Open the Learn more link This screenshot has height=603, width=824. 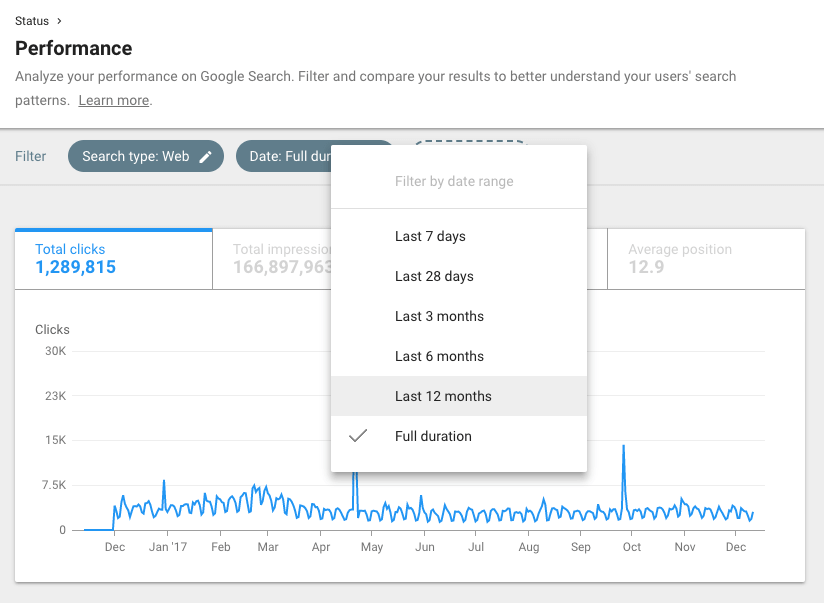(x=114, y=100)
